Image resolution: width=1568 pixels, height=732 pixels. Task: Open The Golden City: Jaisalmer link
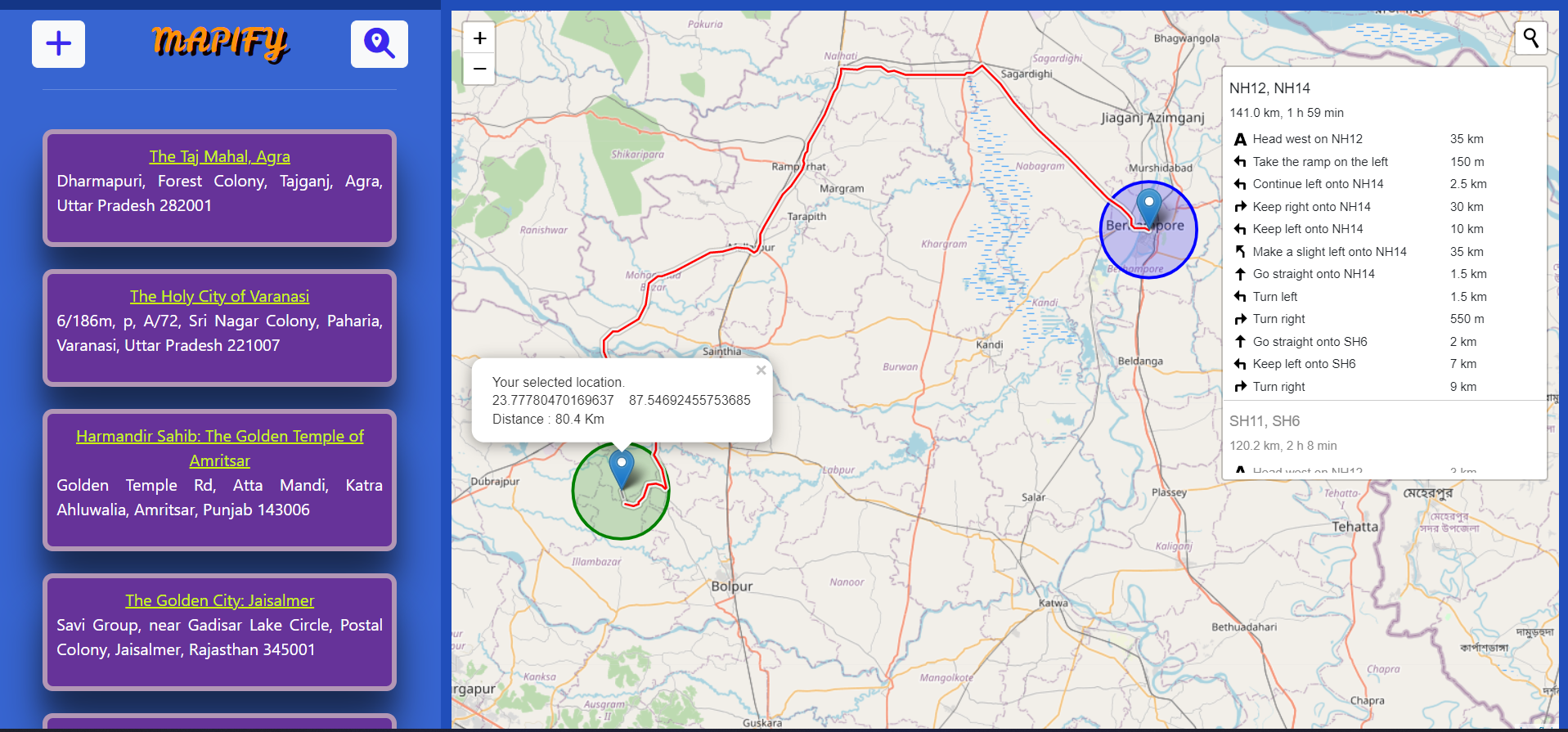[219, 600]
